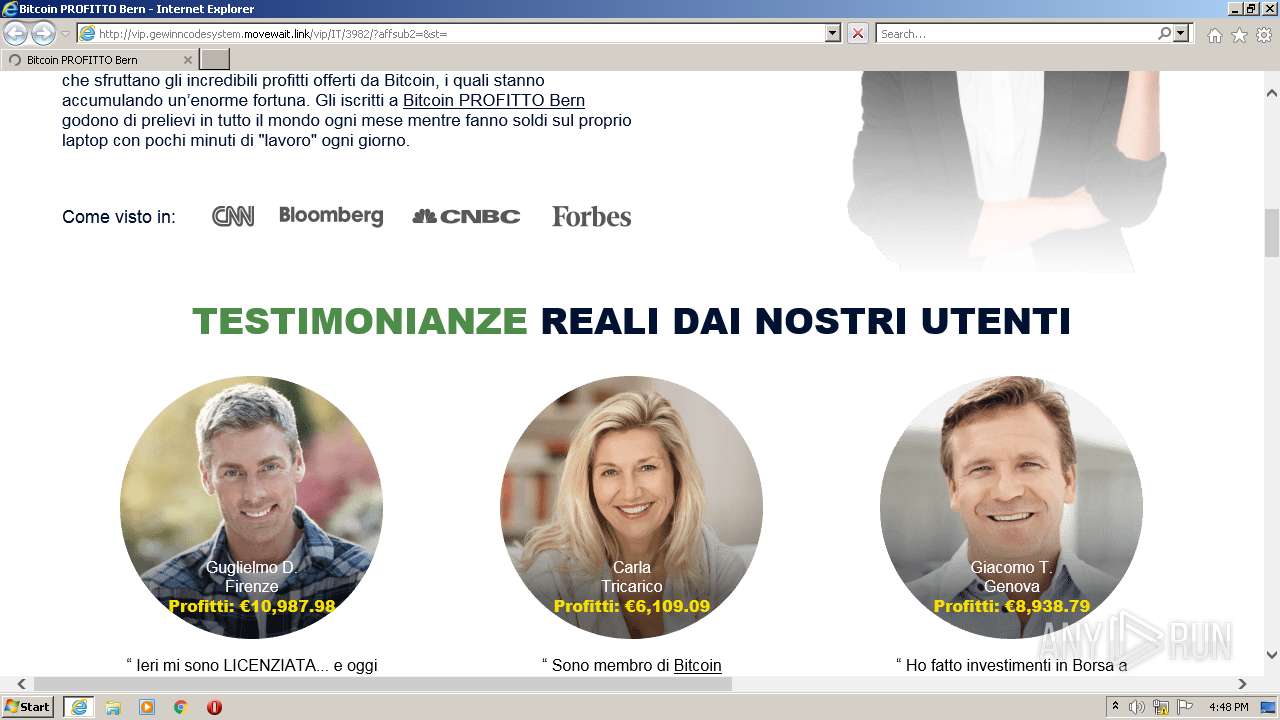Show hidden tray icons arrow

click(1116, 707)
